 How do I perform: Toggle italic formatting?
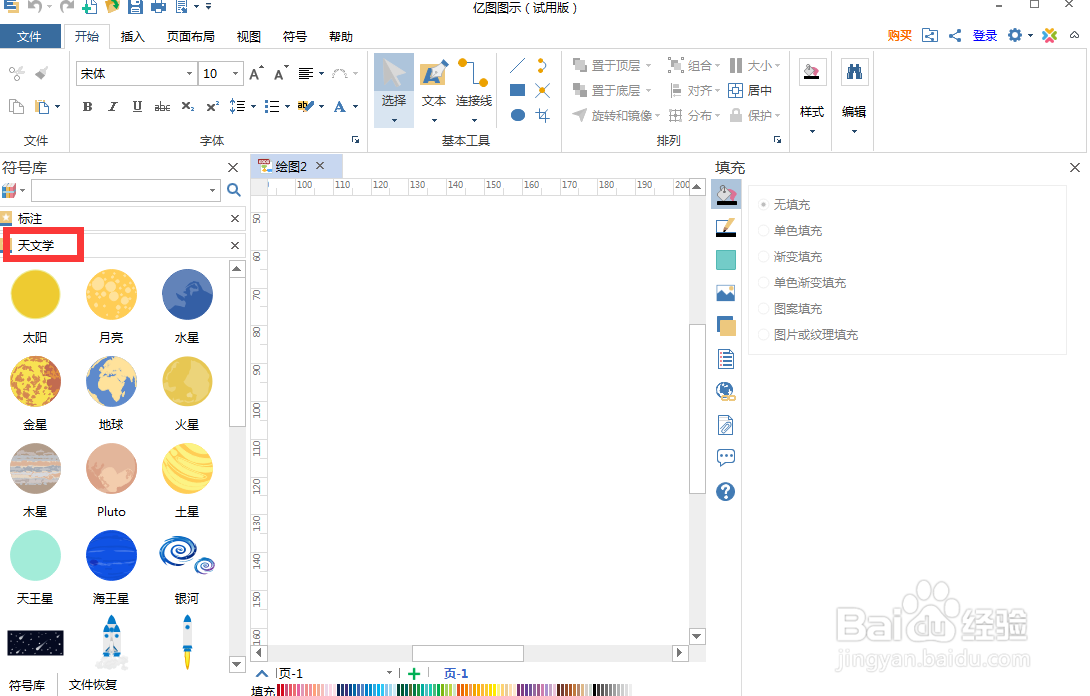click(x=113, y=106)
